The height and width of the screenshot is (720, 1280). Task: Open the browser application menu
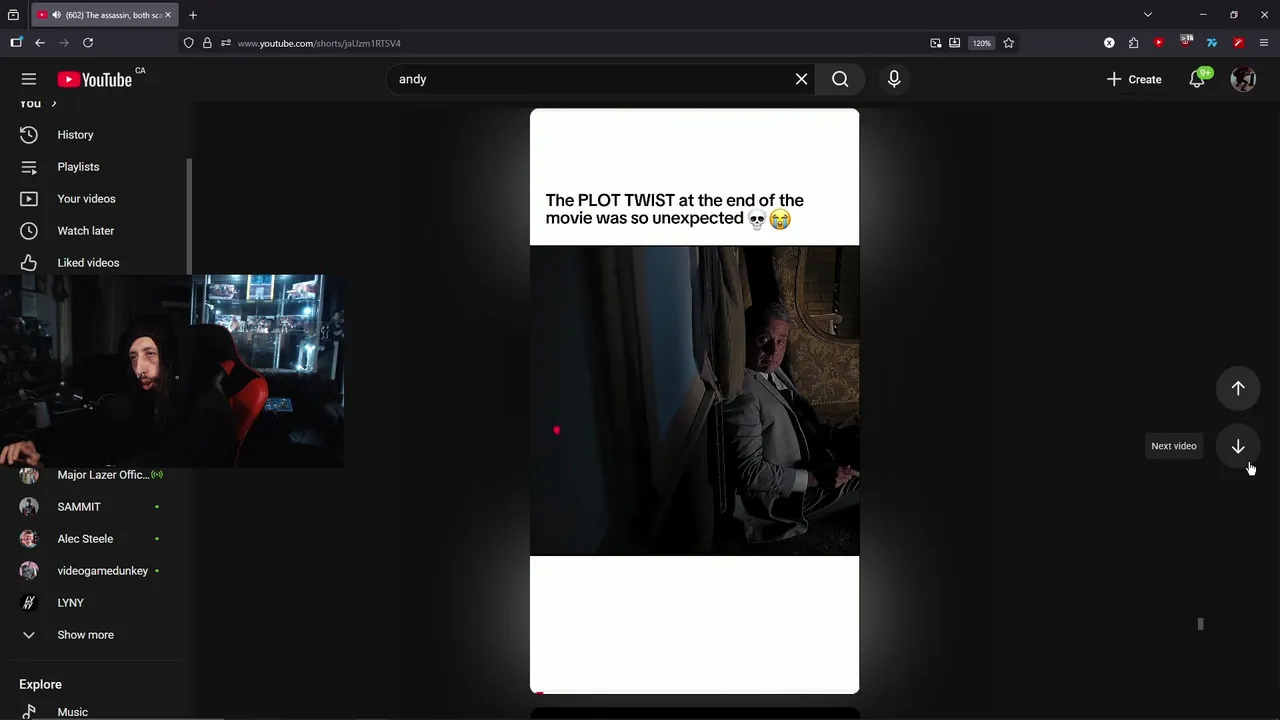click(x=1264, y=43)
